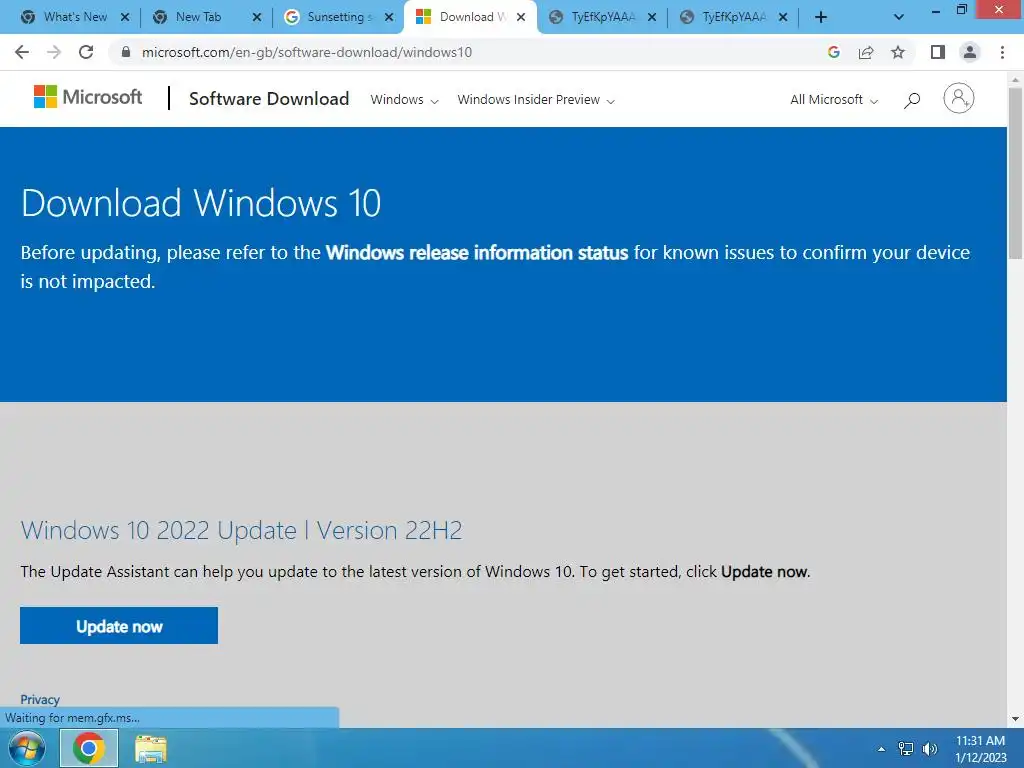Expand Windows Insider Preview dropdown
1024x768 pixels.
pos(536,100)
